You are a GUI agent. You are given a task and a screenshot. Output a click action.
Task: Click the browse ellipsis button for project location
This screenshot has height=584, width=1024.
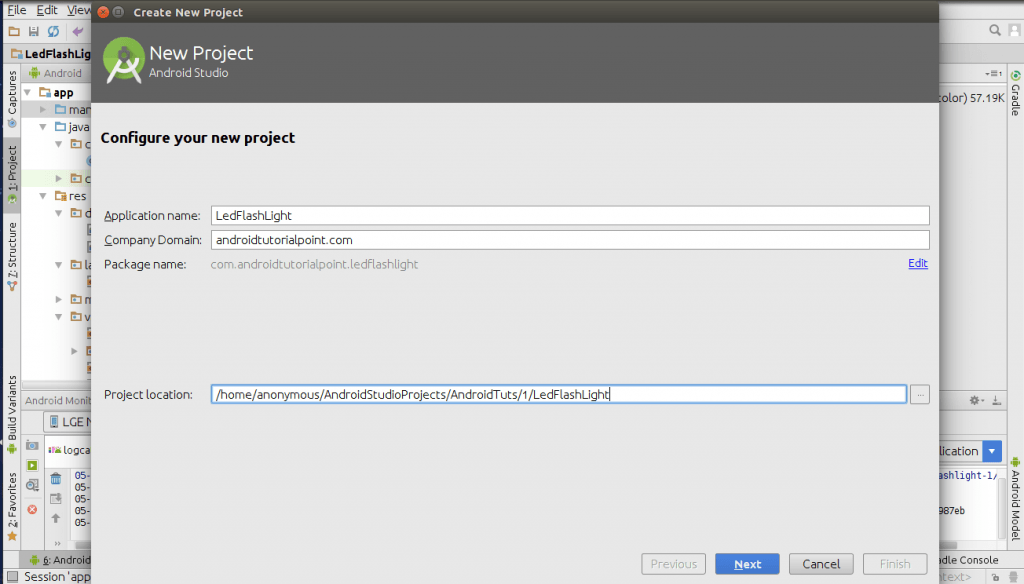pyautogui.click(x=920, y=395)
